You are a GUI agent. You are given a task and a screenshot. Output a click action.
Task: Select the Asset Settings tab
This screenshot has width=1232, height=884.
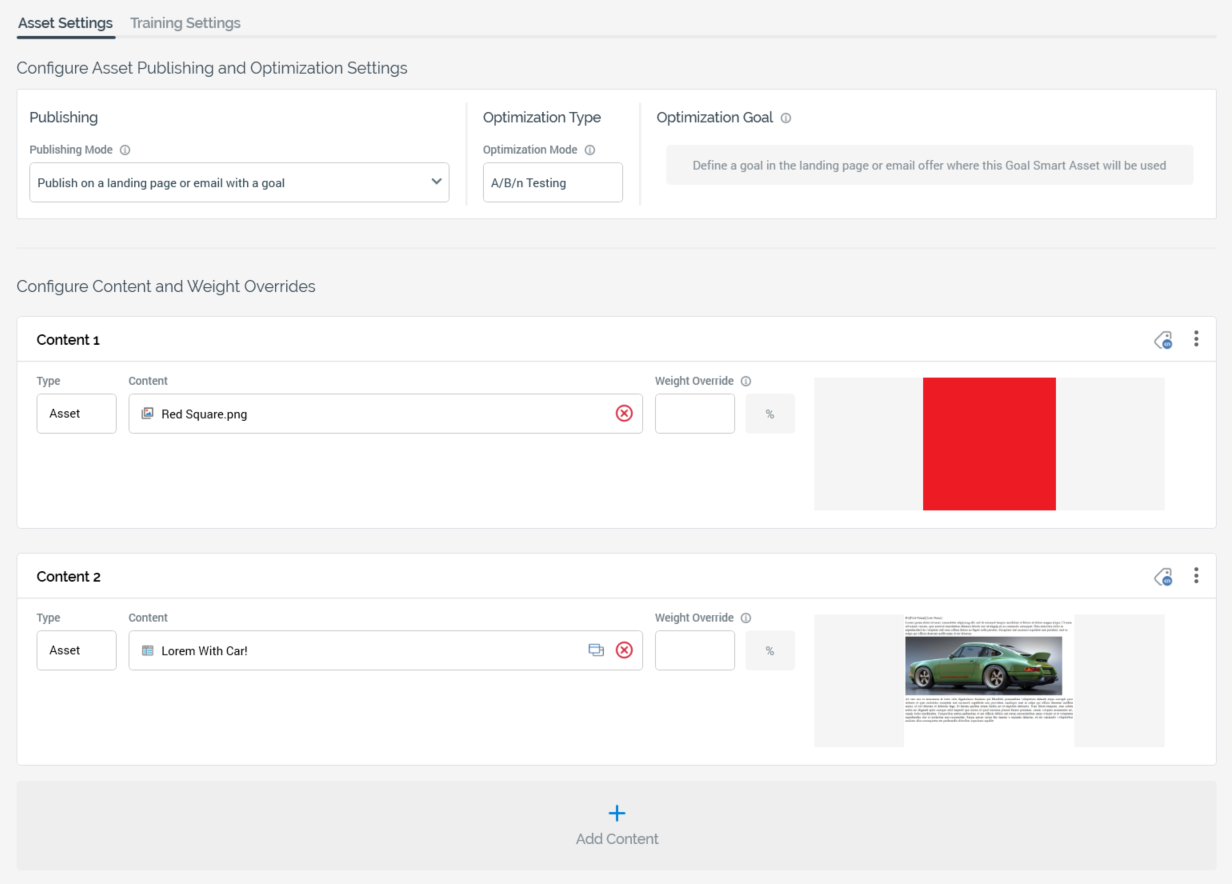[65, 23]
